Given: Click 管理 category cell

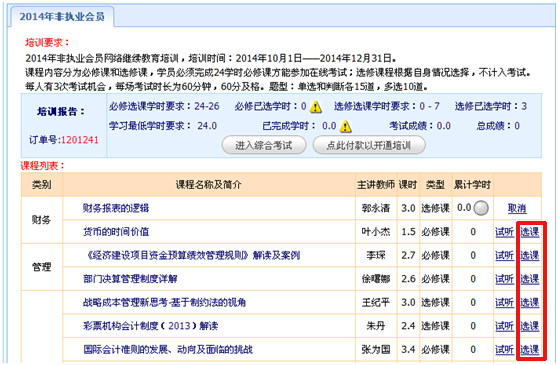Looking at the screenshot, I should tap(42, 267).
